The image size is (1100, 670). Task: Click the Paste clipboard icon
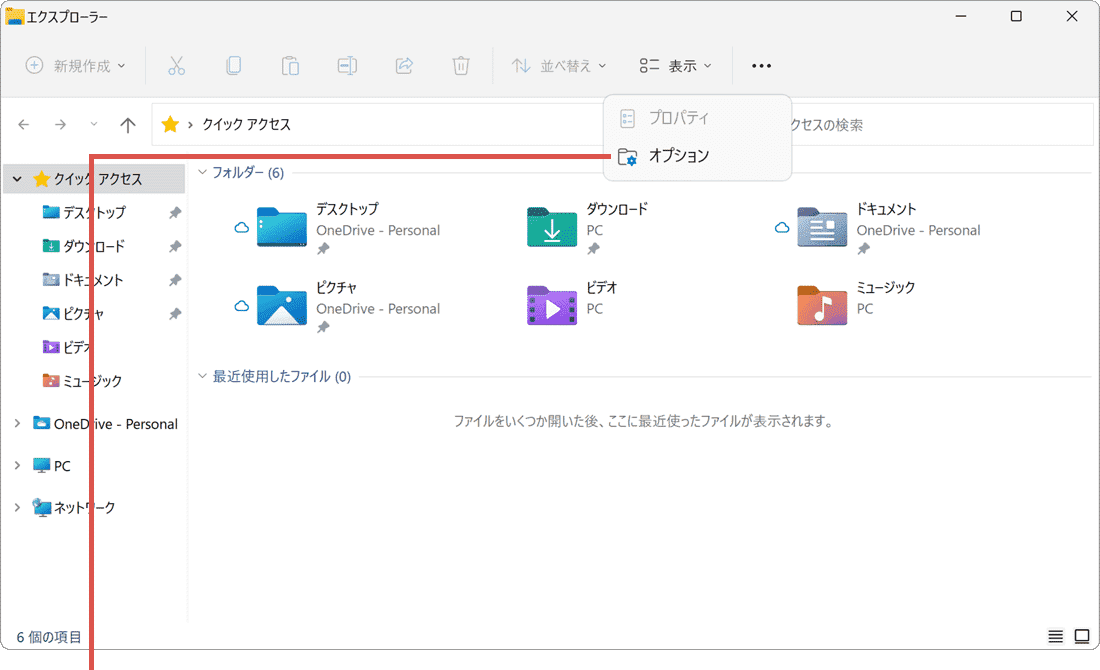tap(290, 66)
